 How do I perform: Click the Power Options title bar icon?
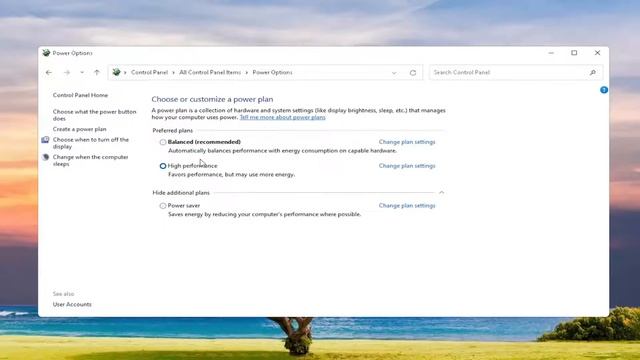click(46, 53)
